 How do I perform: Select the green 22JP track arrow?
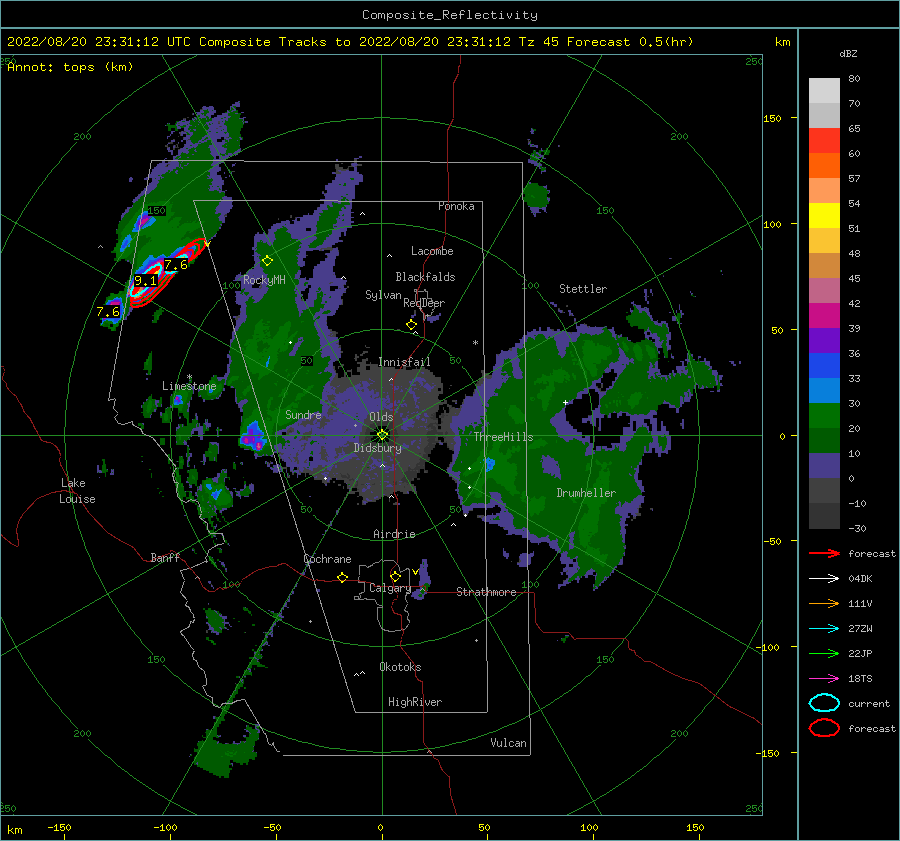[x=824, y=653]
